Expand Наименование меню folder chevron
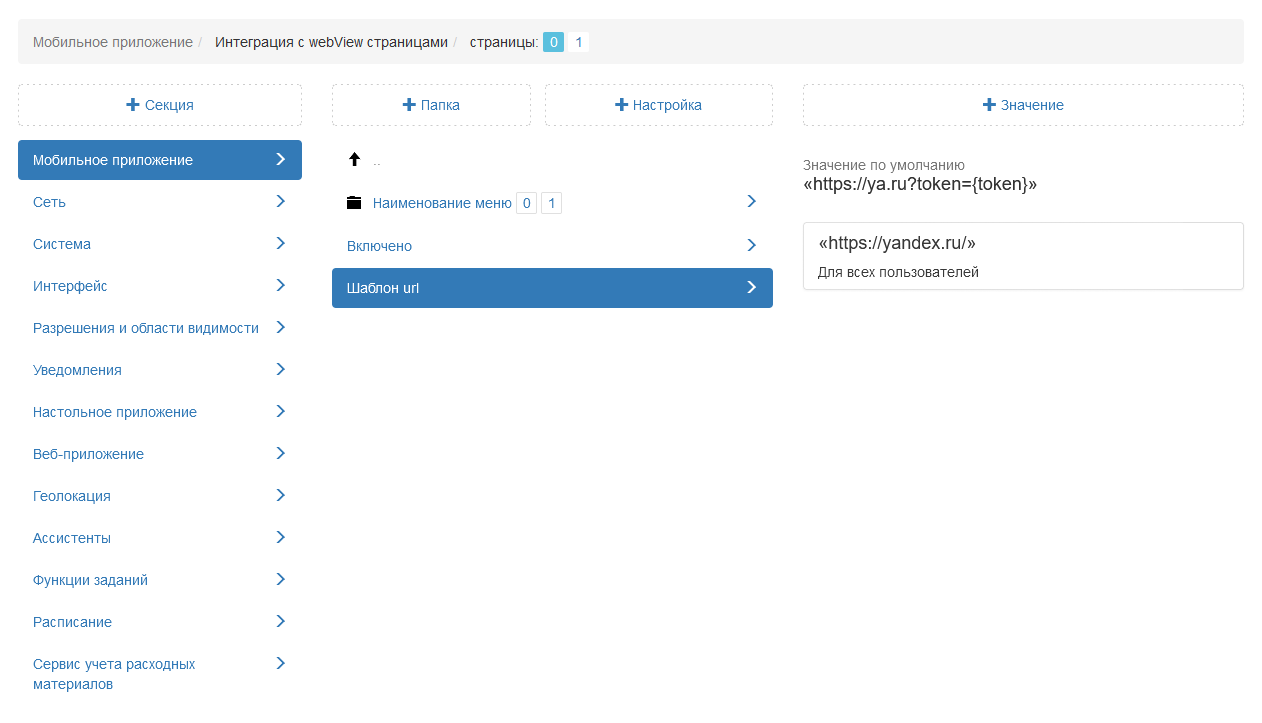The height and width of the screenshot is (723, 1262). tap(752, 202)
